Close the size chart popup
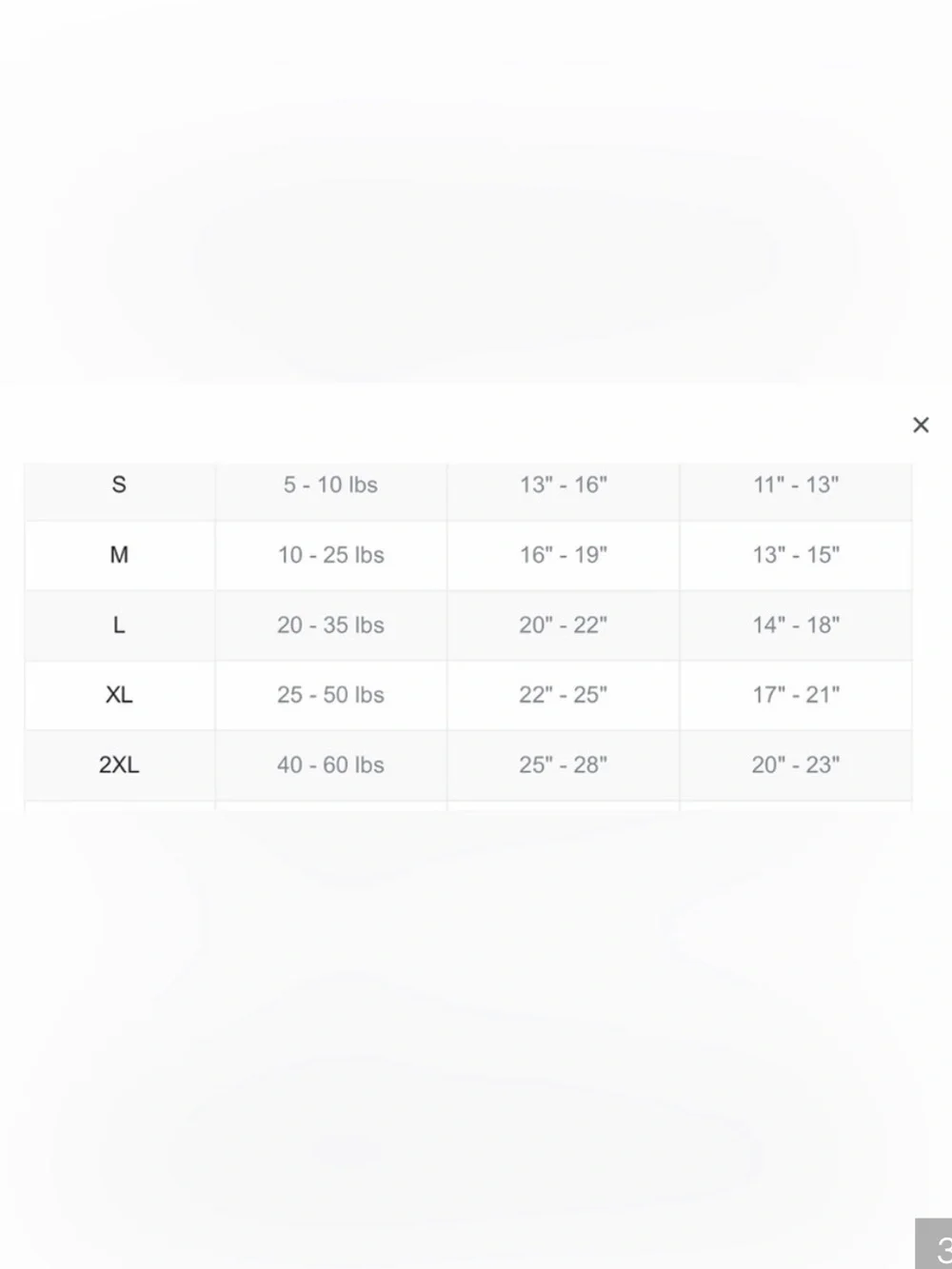 click(920, 425)
